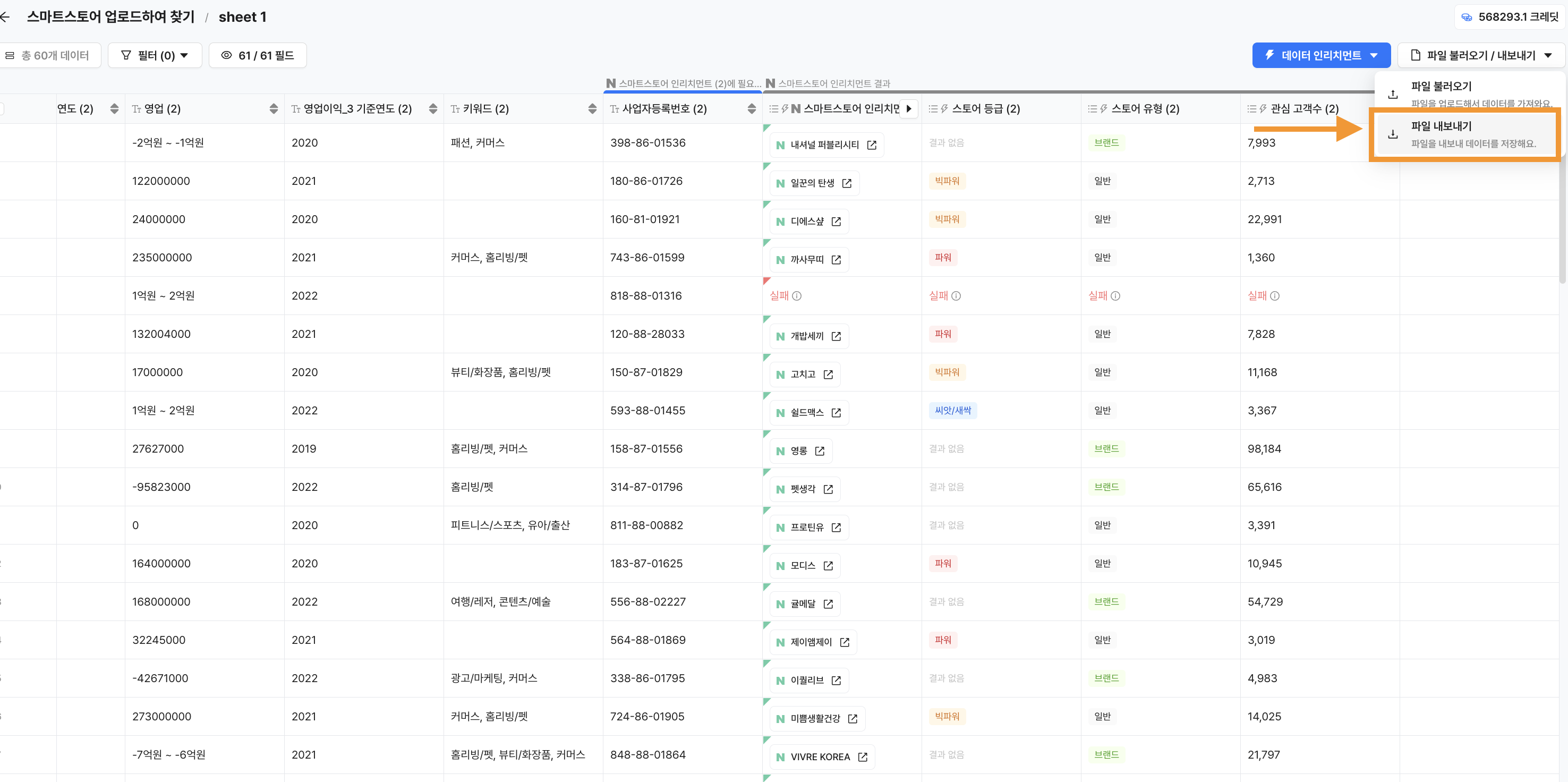Click 스마트스토어 업로드하여 찾기 breadcrumb
This screenshot has width=1568, height=782.
click(x=110, y=17)
